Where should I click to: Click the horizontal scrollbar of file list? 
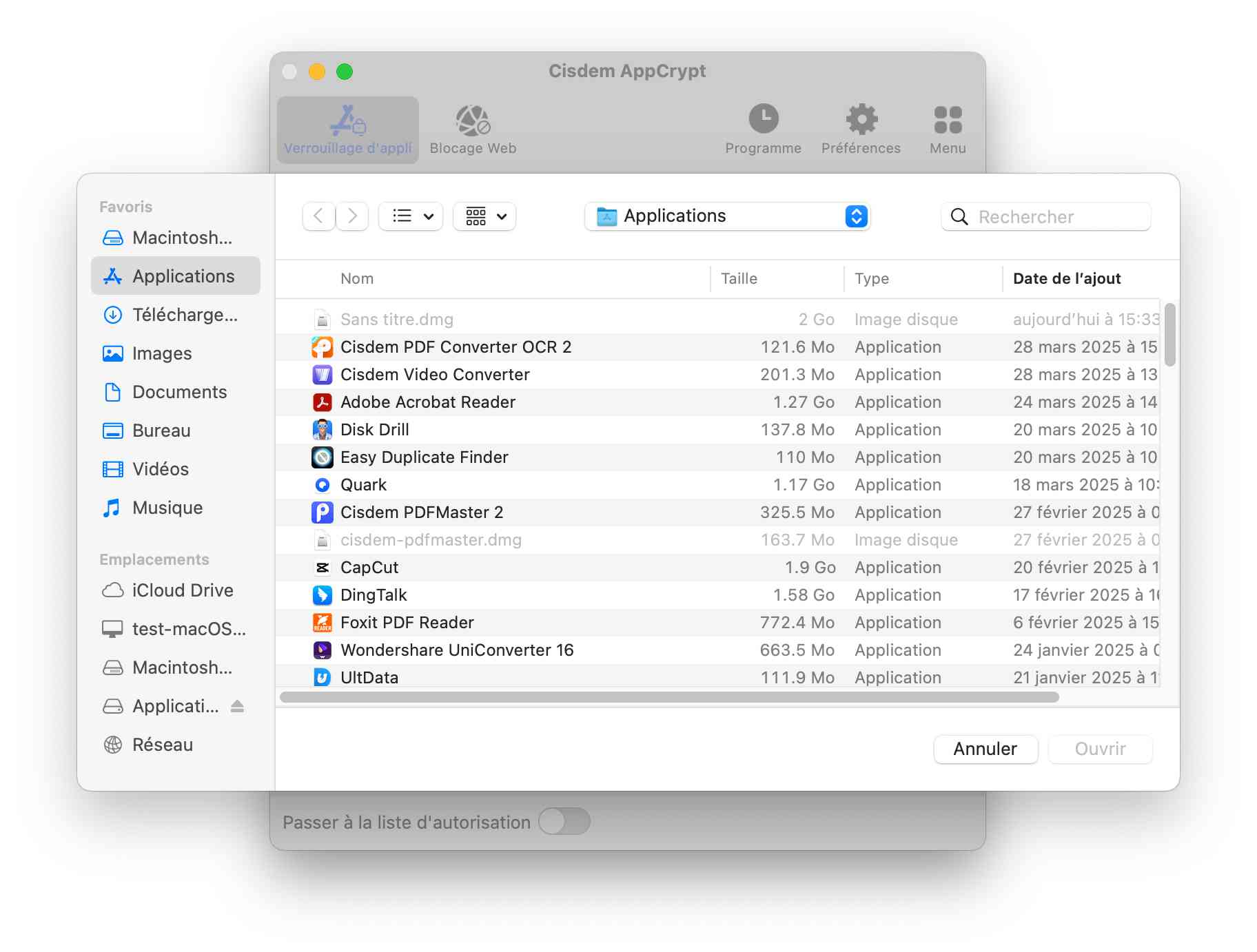tap(669, 697)
